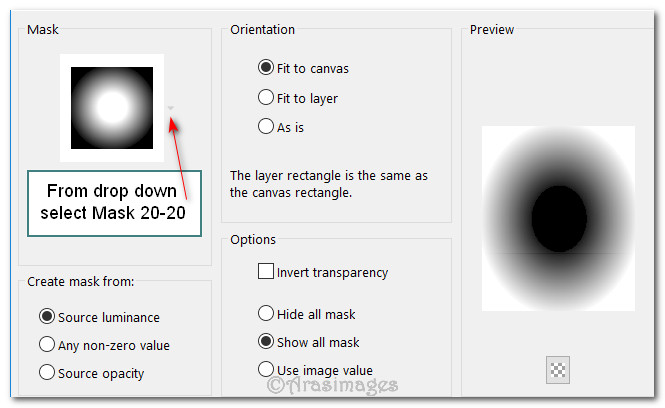
Task: Click the 'Create mask from:' group label
Action: click(x=81, y=282)
